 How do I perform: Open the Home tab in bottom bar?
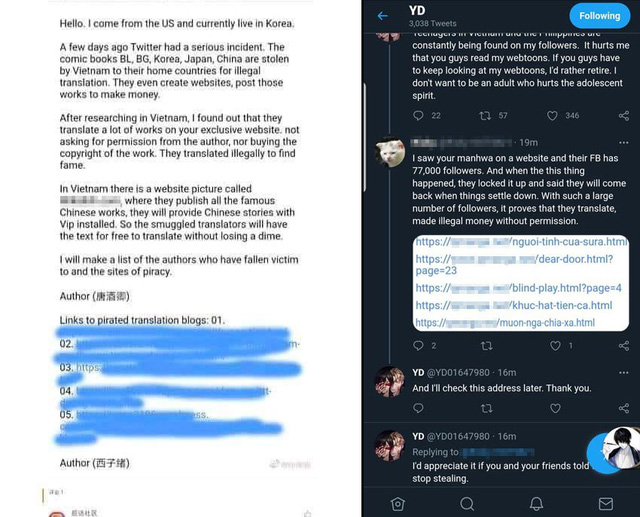point(398,503)
